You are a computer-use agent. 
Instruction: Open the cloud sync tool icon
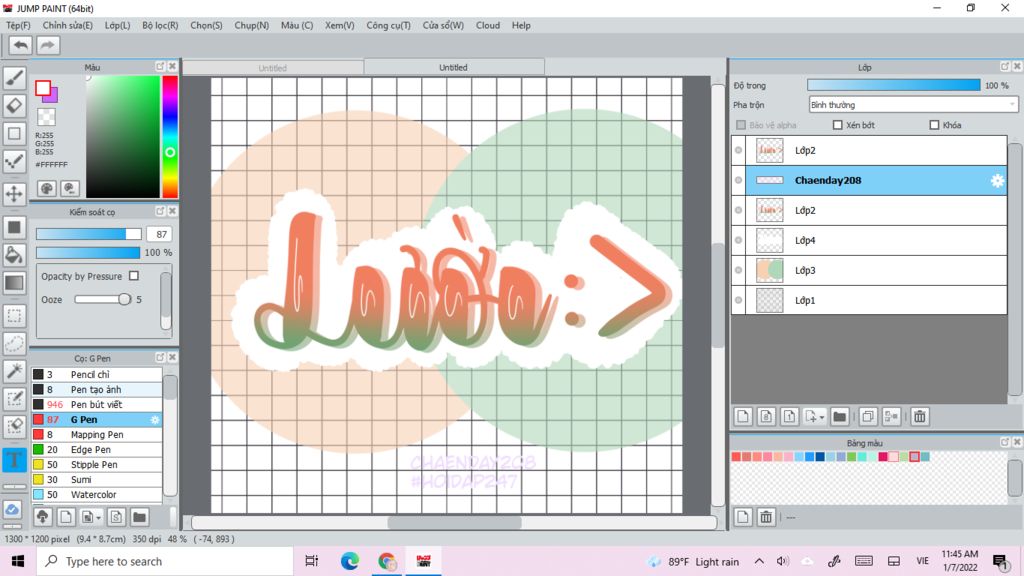[12, 509]
